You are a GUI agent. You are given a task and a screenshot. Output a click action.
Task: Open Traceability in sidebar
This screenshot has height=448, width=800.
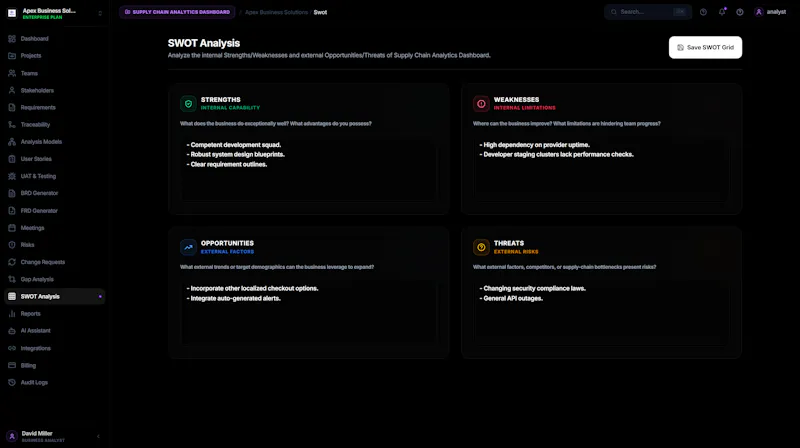click(x=55, y=125)
